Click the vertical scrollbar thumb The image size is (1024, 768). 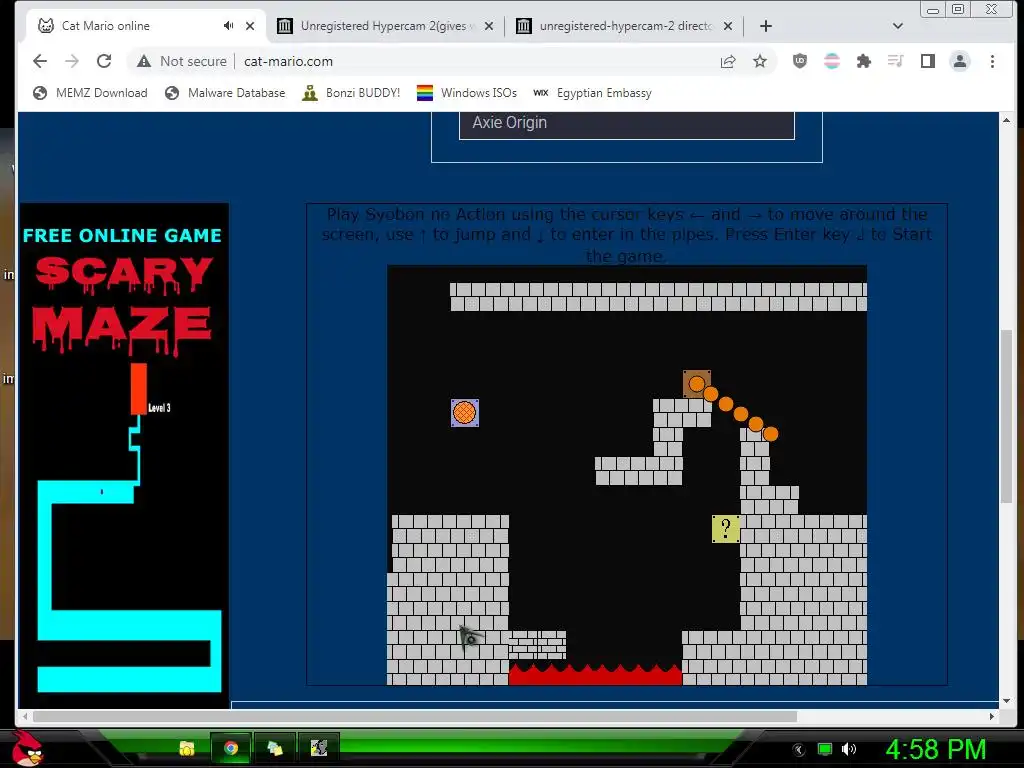[x=1006, y=416]
